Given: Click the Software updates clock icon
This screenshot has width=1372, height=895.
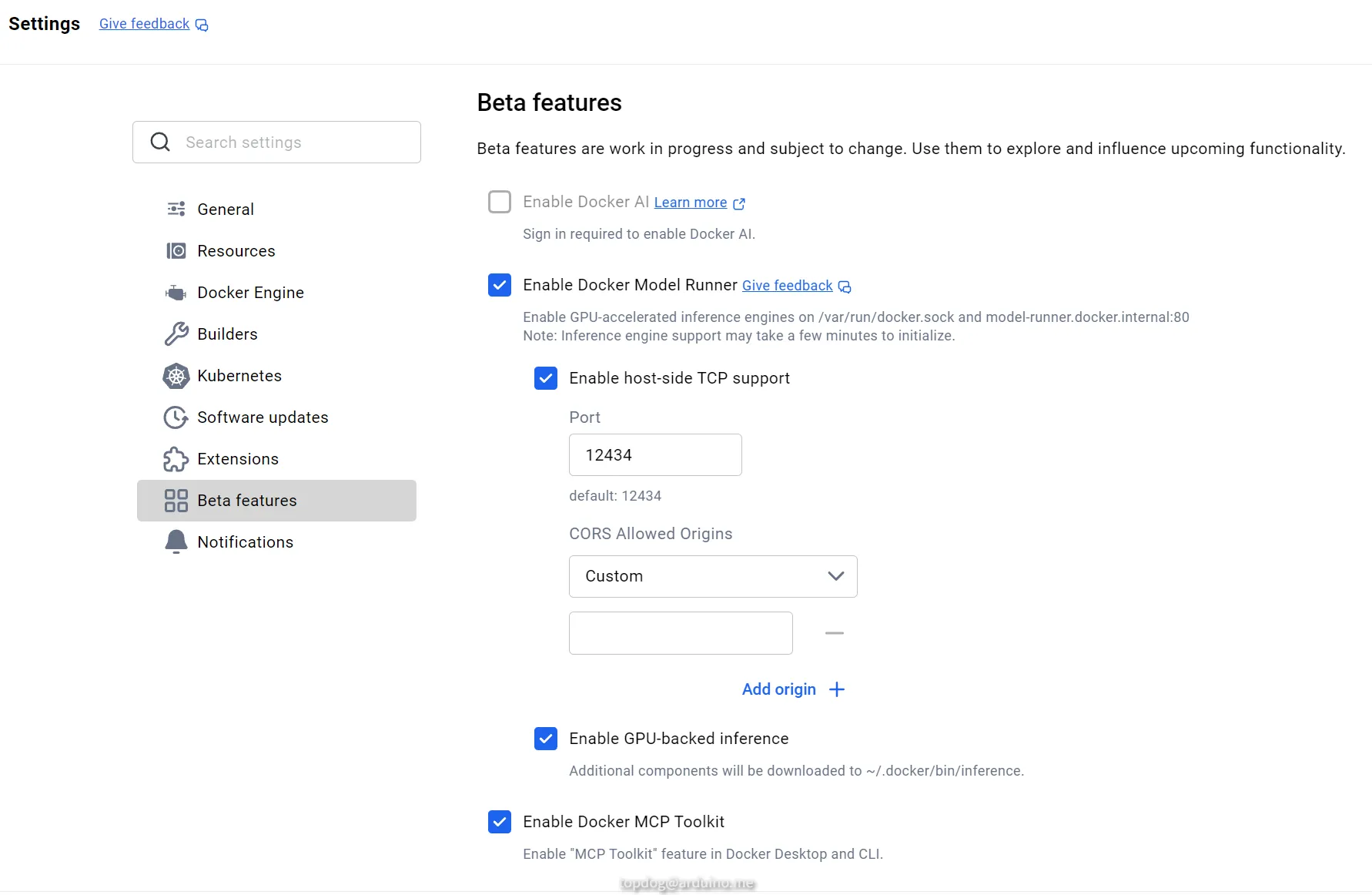Looking at the screenshot, I should [176, 417].
